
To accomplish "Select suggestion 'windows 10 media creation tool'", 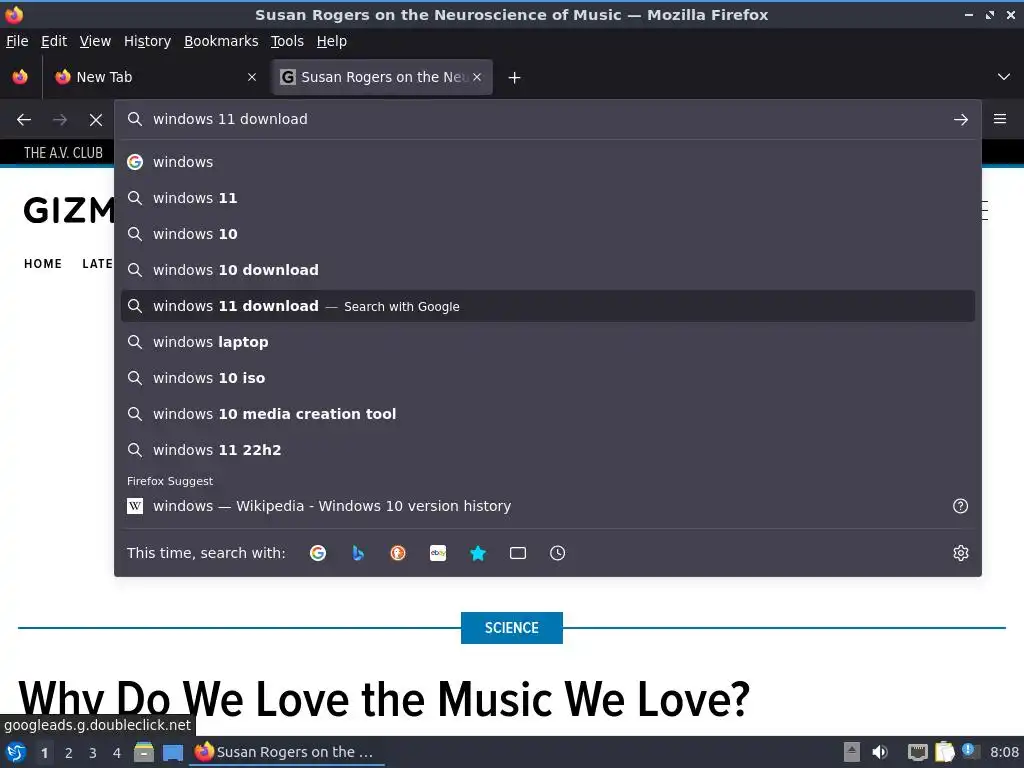I will click(x=548, y=414).
